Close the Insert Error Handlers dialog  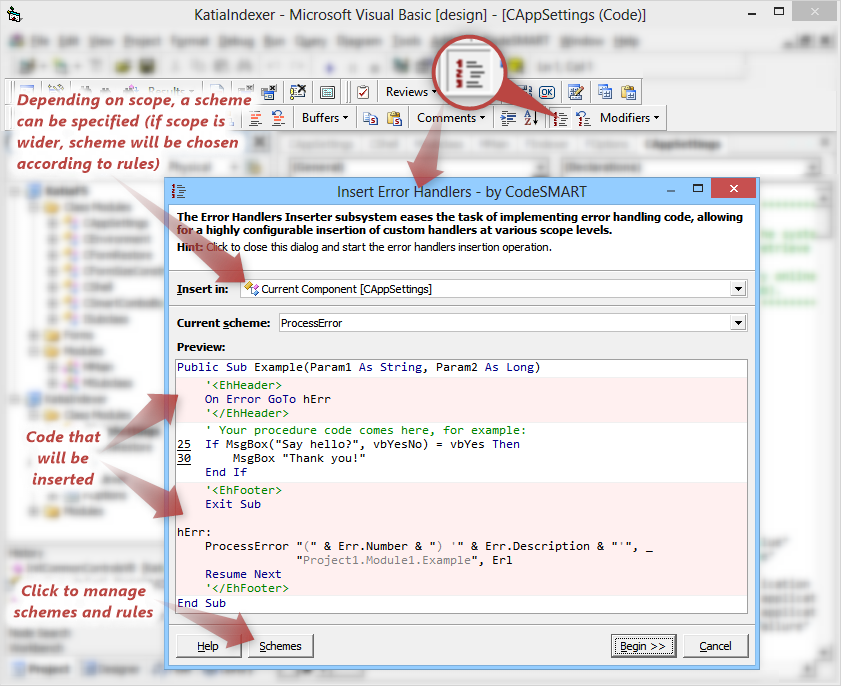(x=733, y=189)
